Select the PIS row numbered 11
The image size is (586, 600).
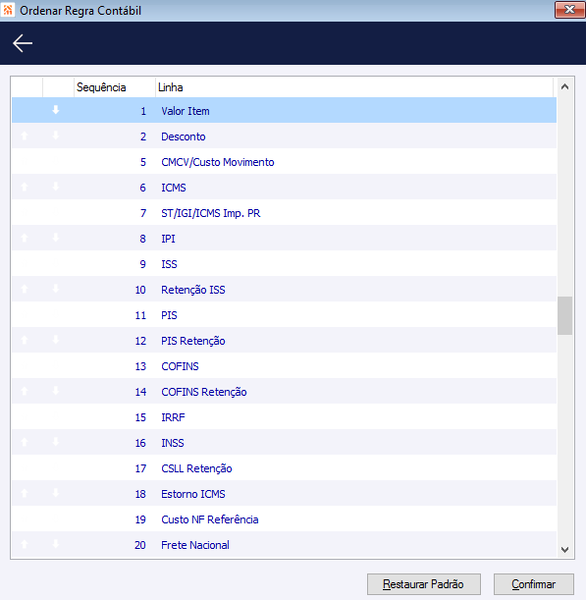[x=284, y=315]
